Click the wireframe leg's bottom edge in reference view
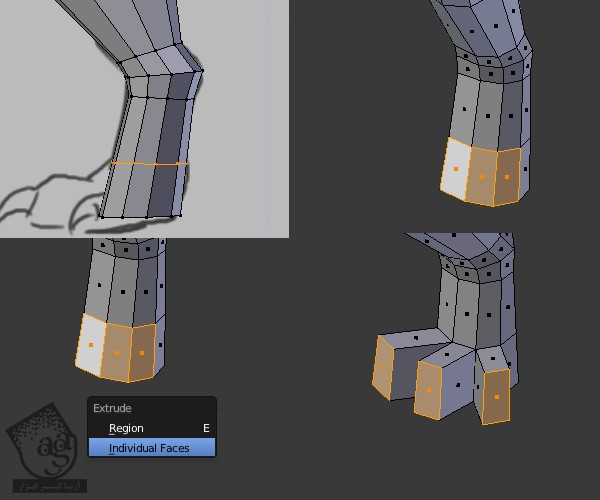Screen dimensions: 600x500 click(142, 215)
